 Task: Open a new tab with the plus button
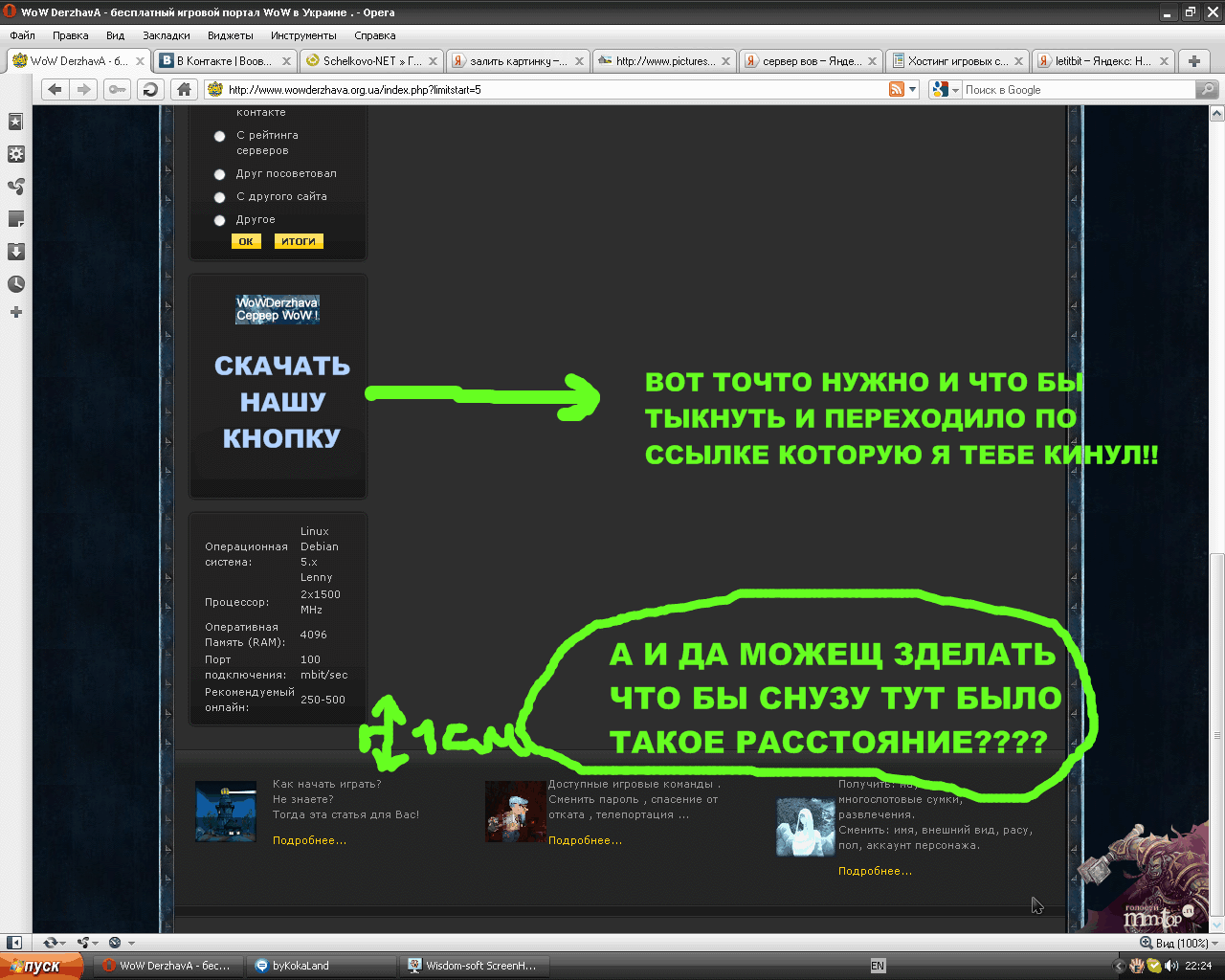[1194, 60]
